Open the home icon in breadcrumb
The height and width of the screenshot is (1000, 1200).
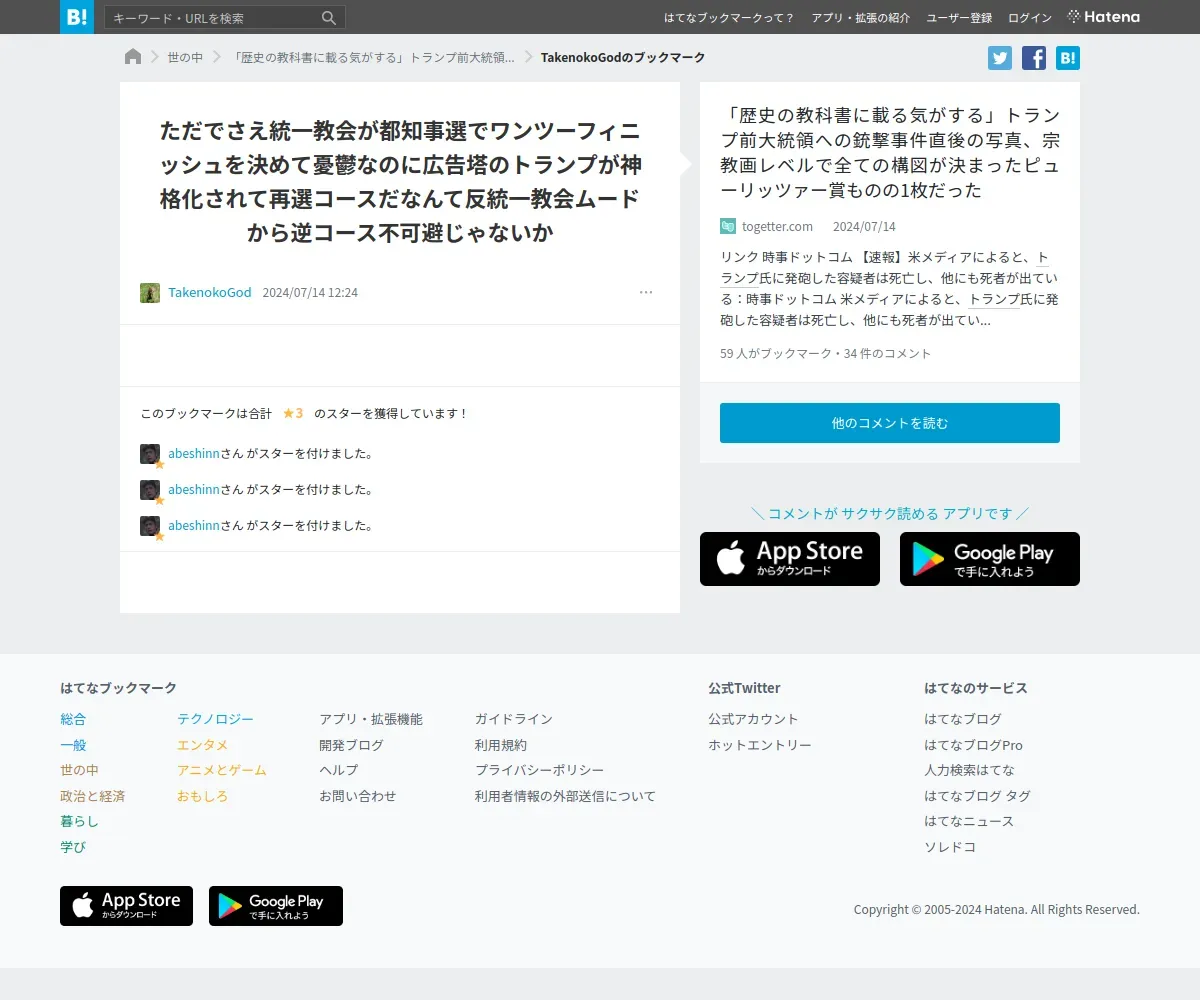coord(133,57)
